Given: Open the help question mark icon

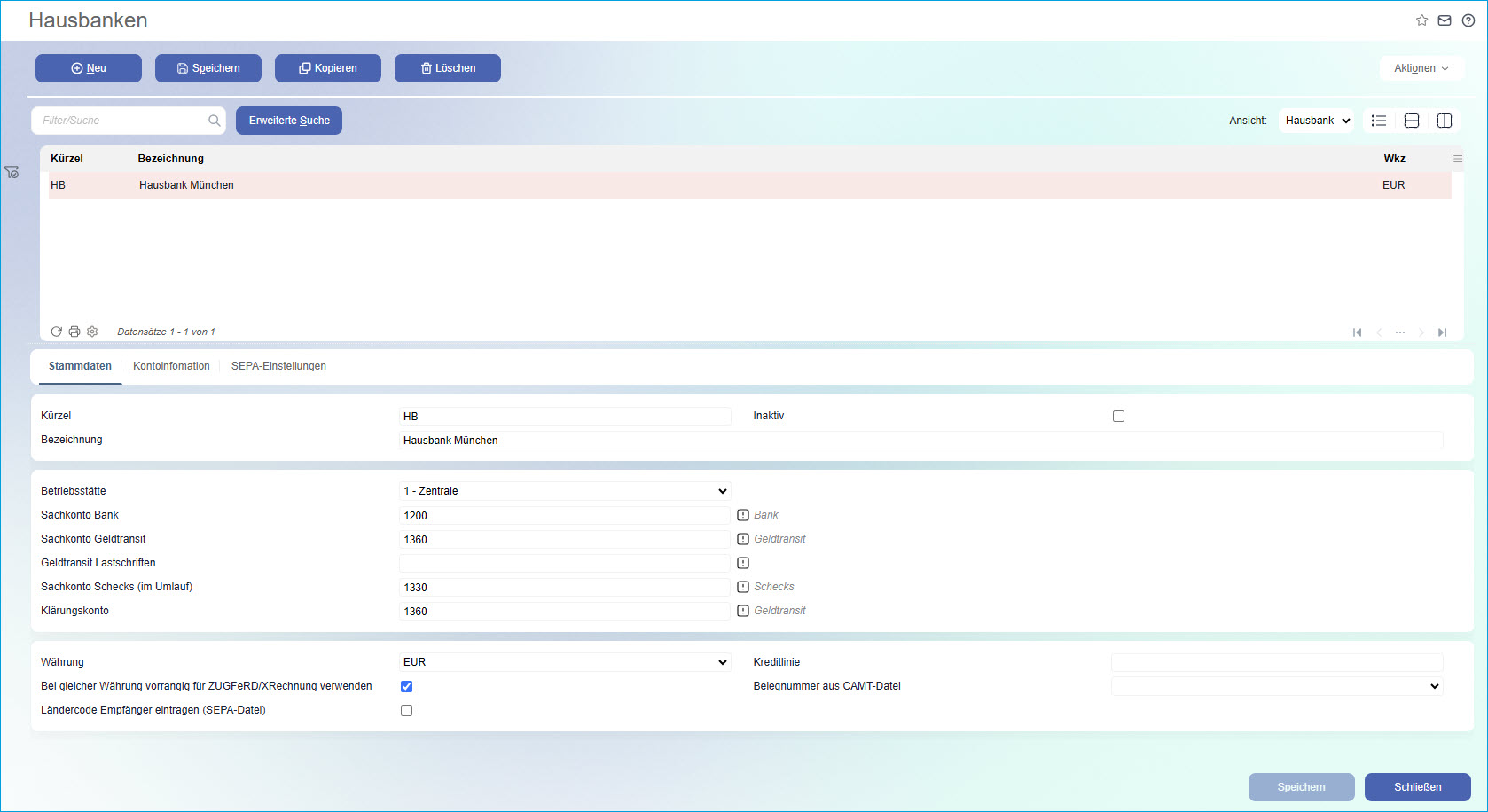Looking at the screenshot, I should pyautogui.click(x=1468, y=20).
